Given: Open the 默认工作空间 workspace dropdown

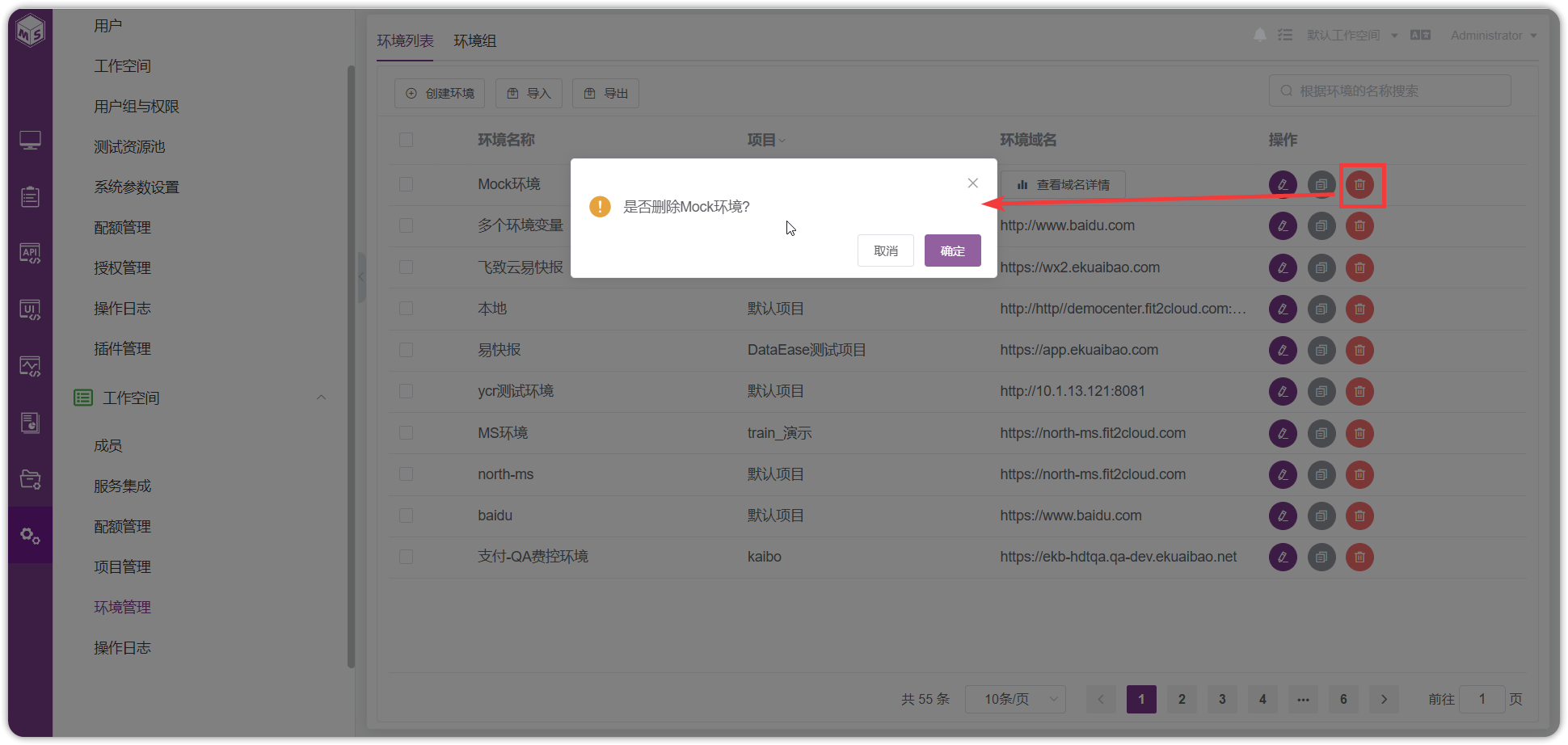Looking at the screenshot, I should click(1352, 35).
